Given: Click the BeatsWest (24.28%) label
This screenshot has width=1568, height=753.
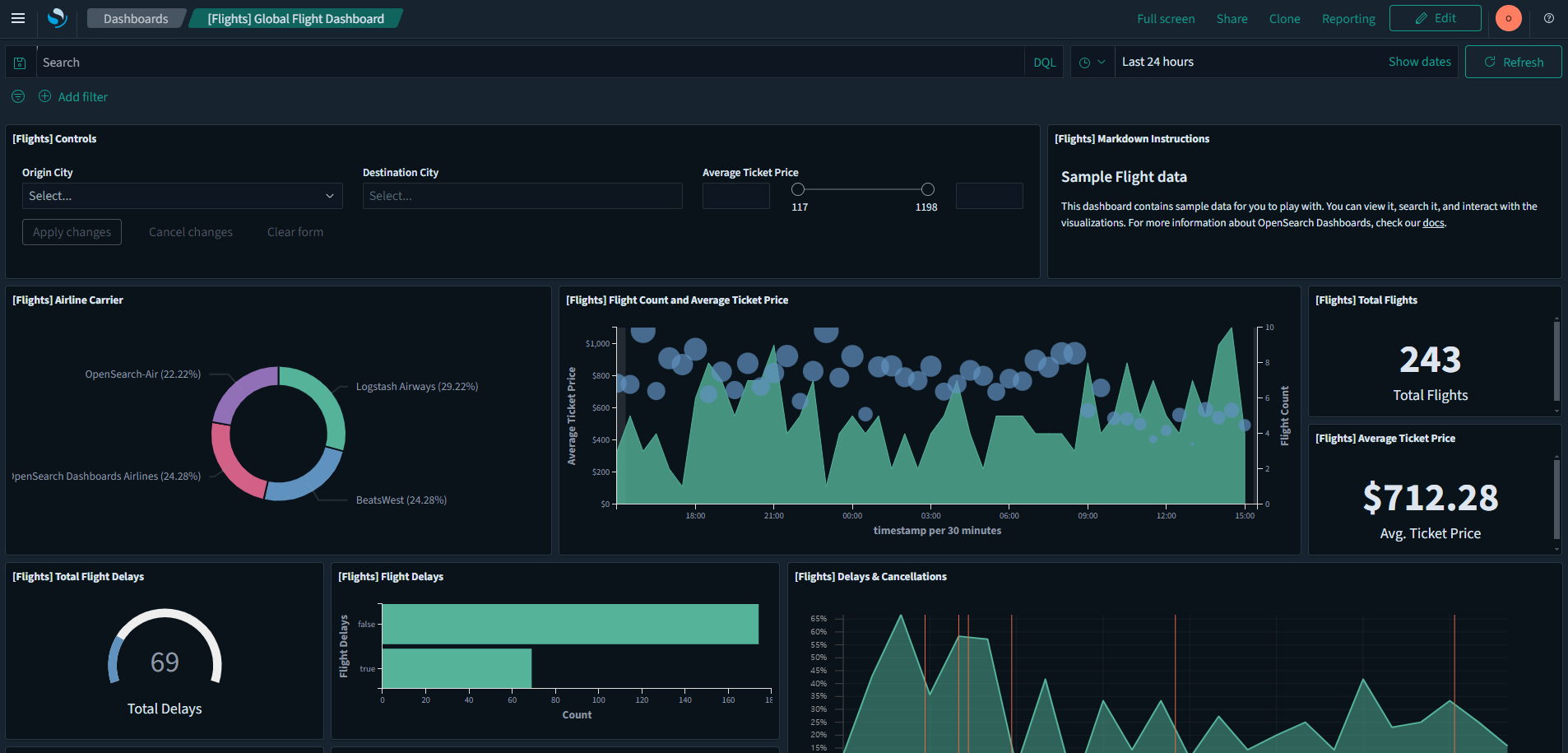Looking at the screenshot, I should 401,500.
